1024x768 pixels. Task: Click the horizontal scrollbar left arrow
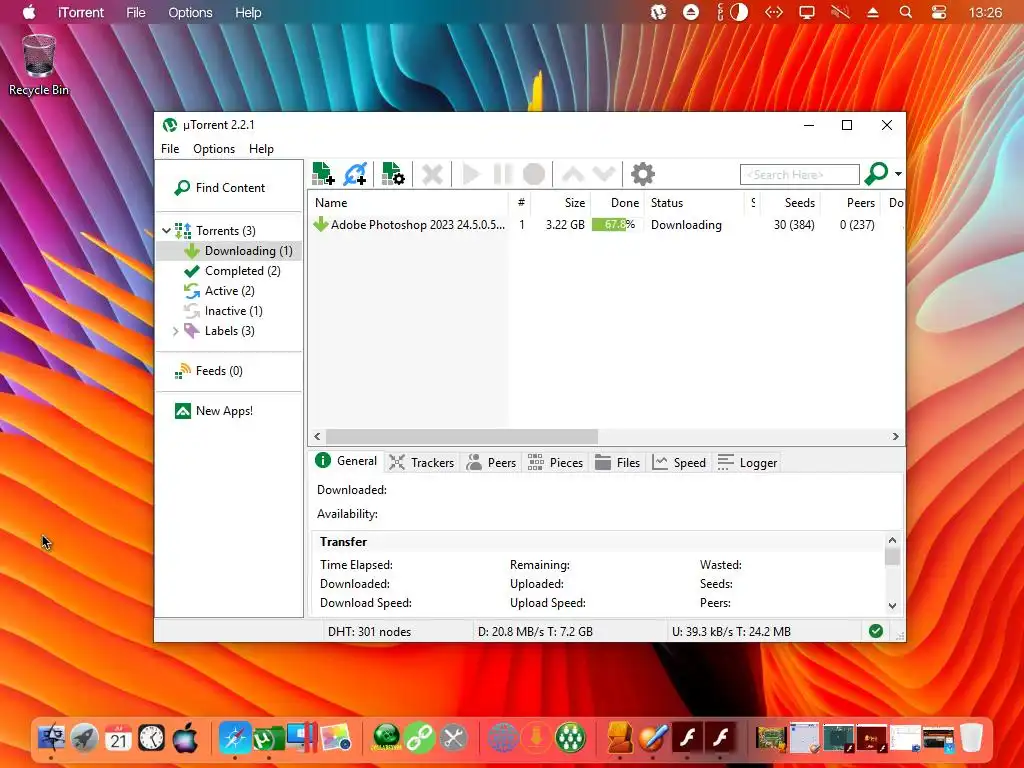(x=317, y=436)
